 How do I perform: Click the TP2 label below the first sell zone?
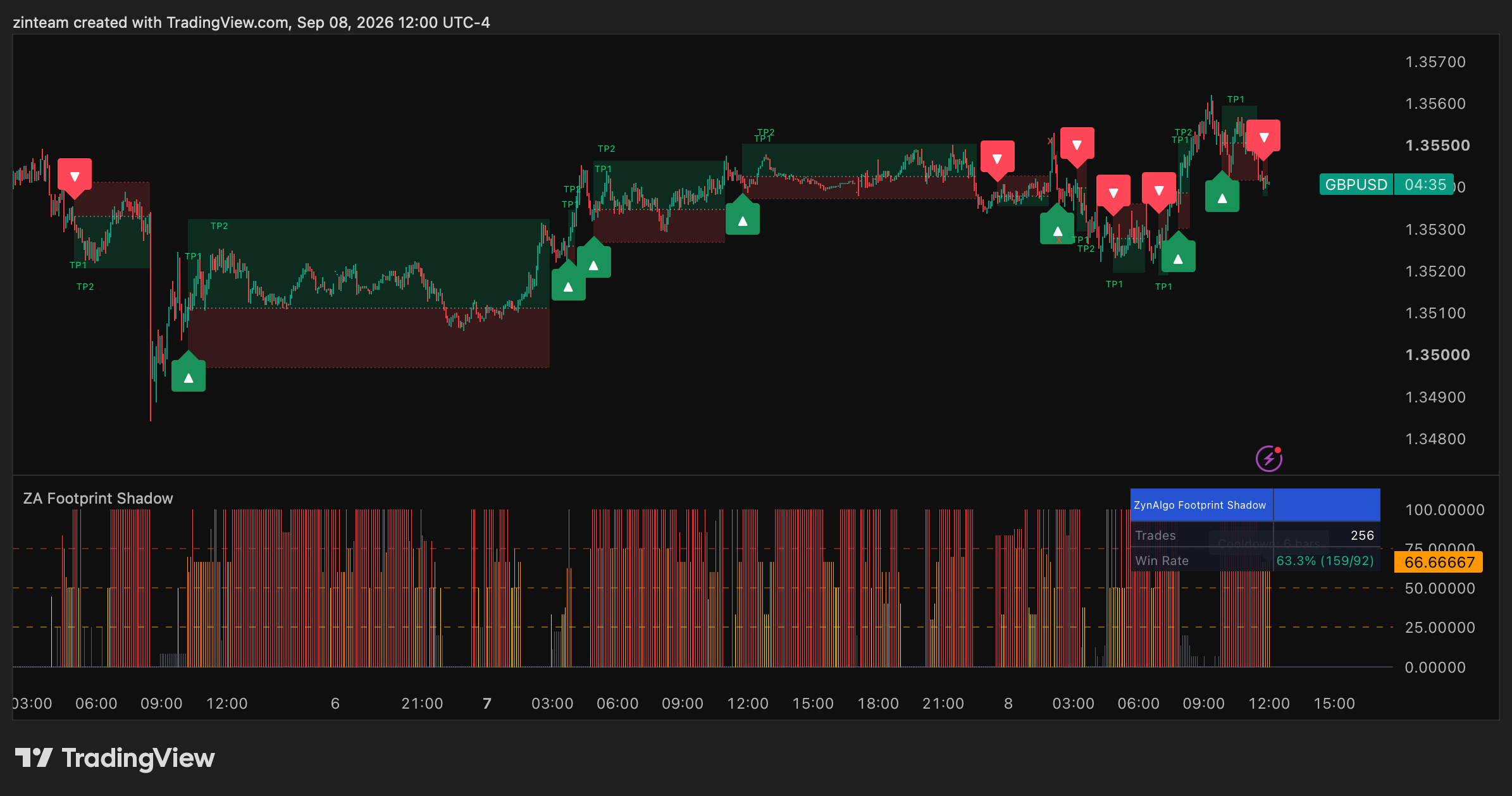(85, 287)
